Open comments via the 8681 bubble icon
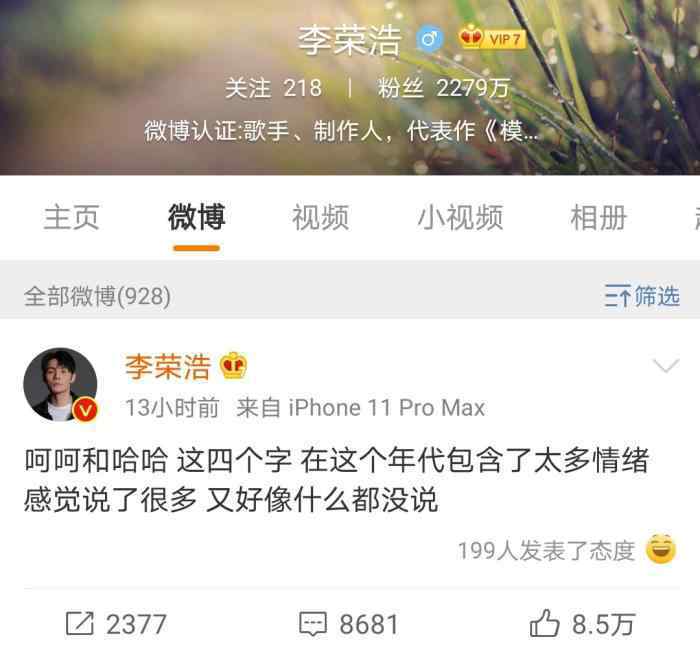The image size is (700, 646). (x=312, y=624)
